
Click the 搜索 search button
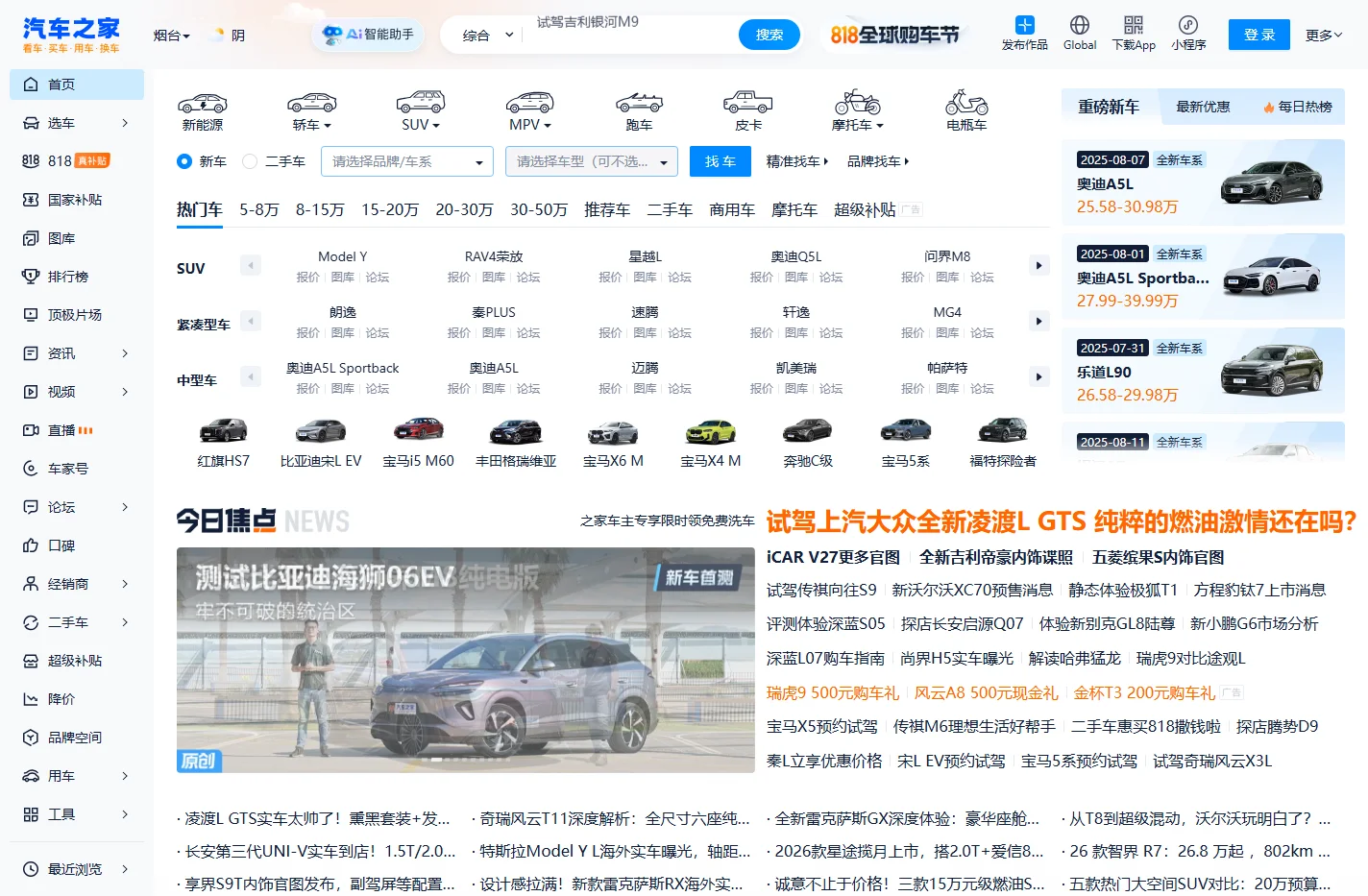coord(769,35)
